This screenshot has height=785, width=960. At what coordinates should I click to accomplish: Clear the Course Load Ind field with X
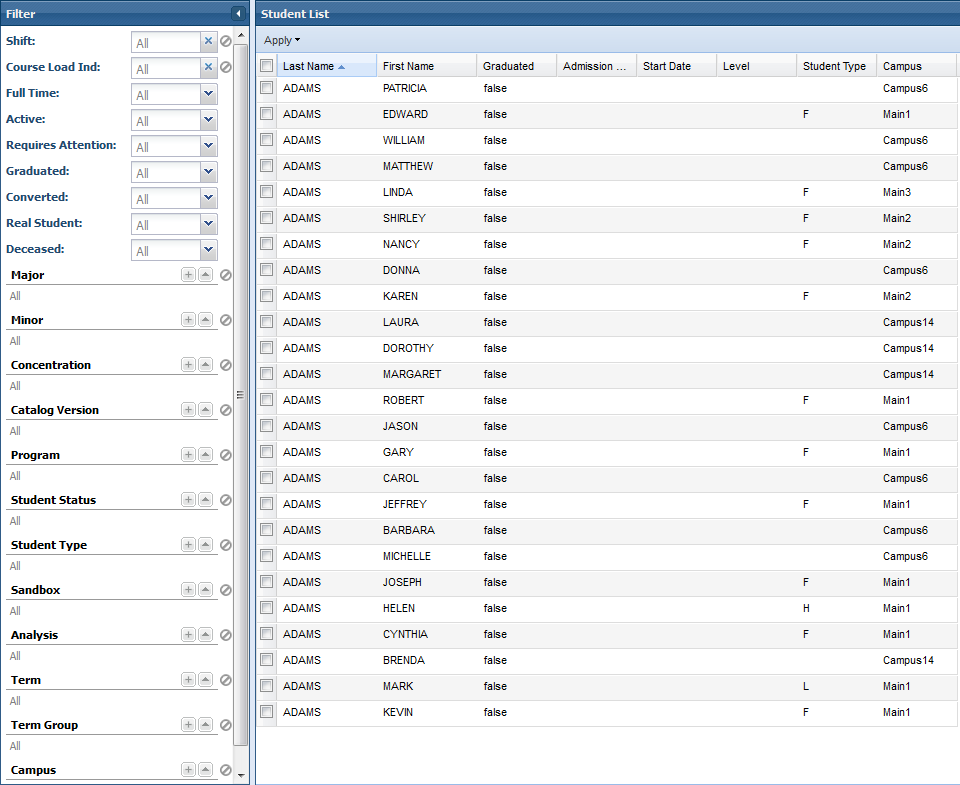coord(208,68)
